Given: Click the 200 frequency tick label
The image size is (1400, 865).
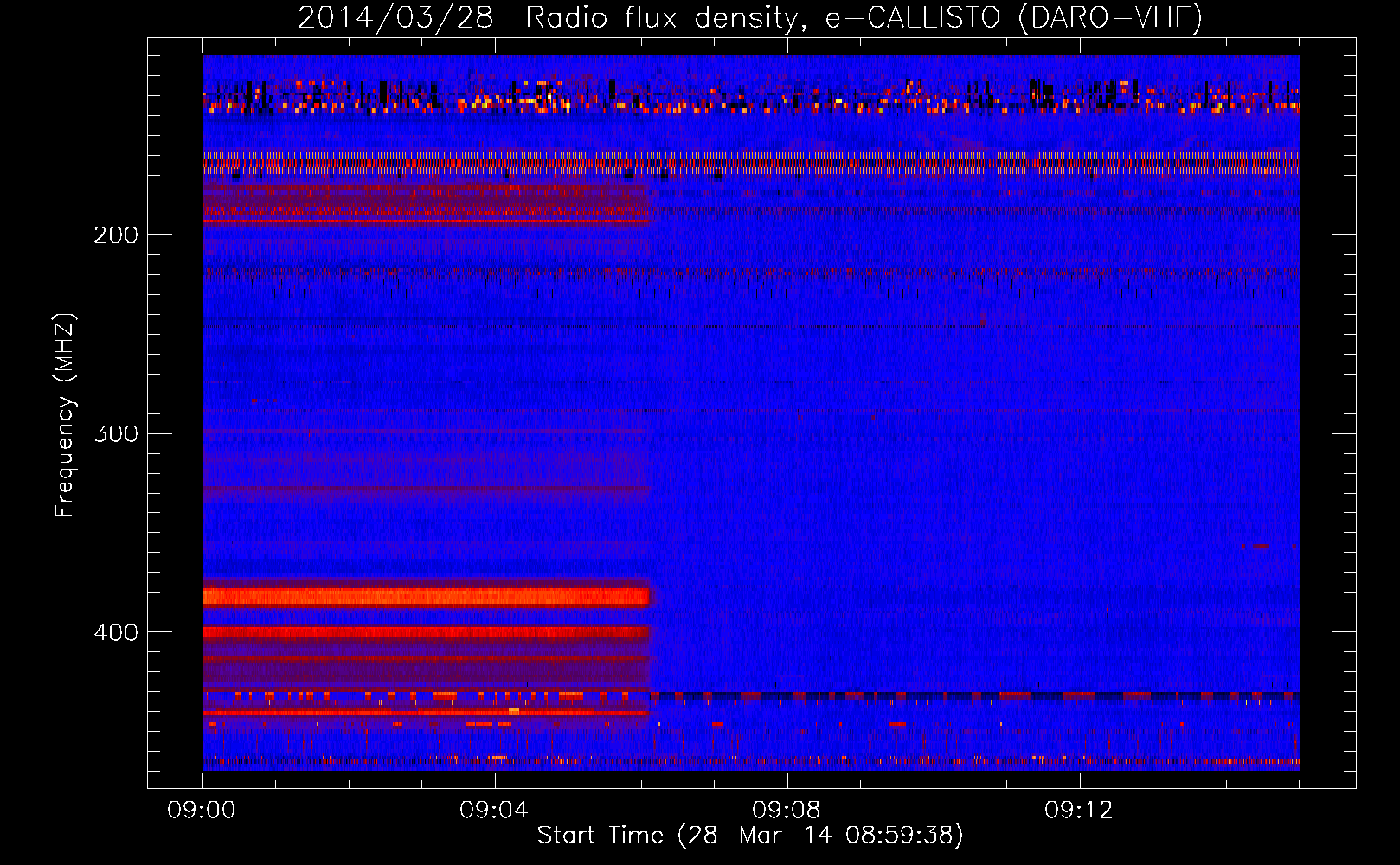Looking at the screenshot, I should [x=116, y=235].
